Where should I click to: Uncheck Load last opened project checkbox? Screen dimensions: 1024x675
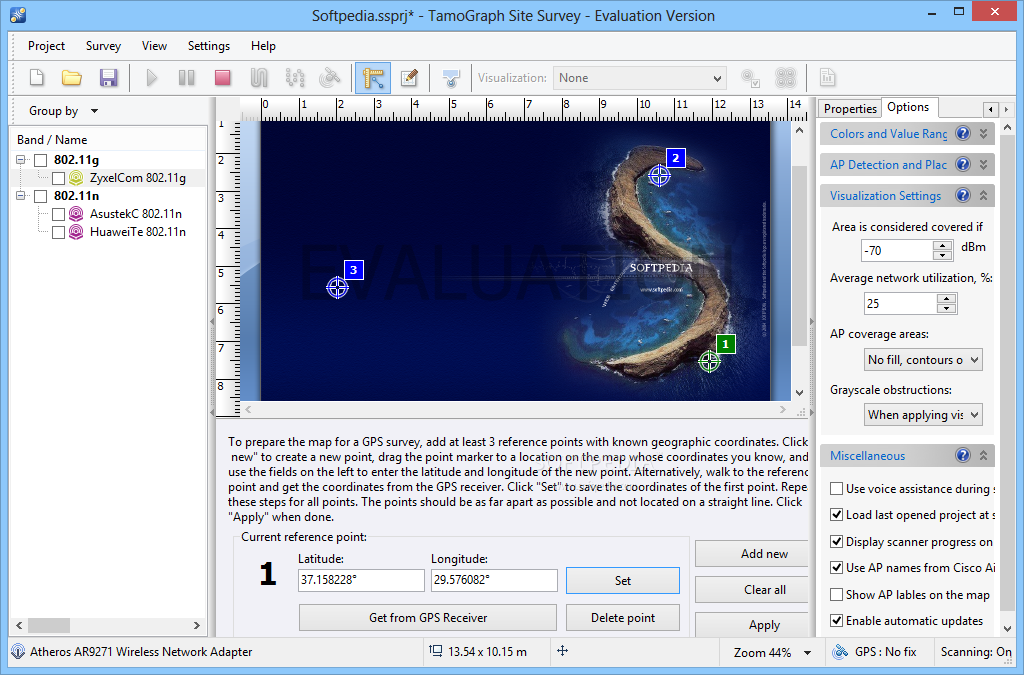(836, 515)
